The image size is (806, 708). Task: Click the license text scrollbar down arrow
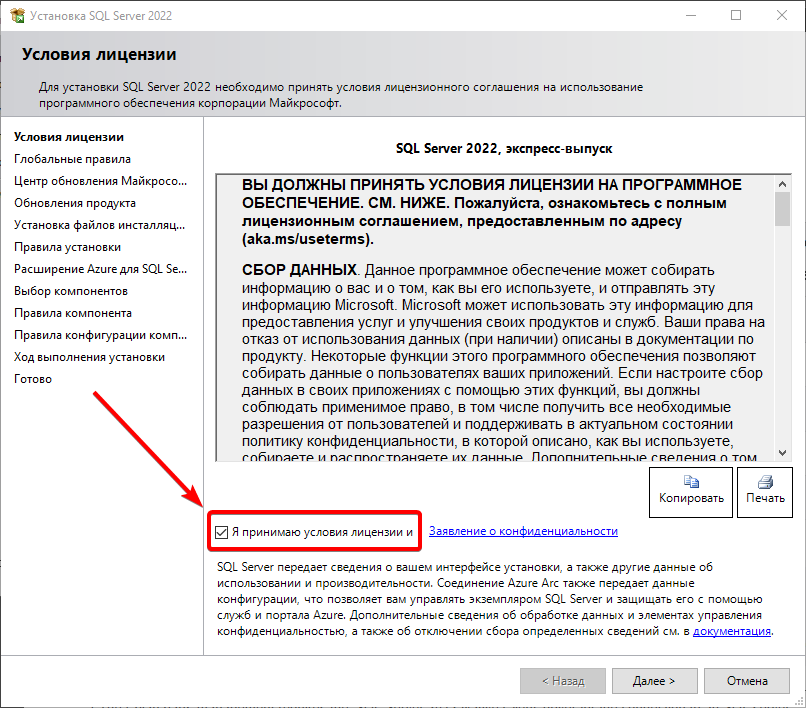[x=782, y=450]
